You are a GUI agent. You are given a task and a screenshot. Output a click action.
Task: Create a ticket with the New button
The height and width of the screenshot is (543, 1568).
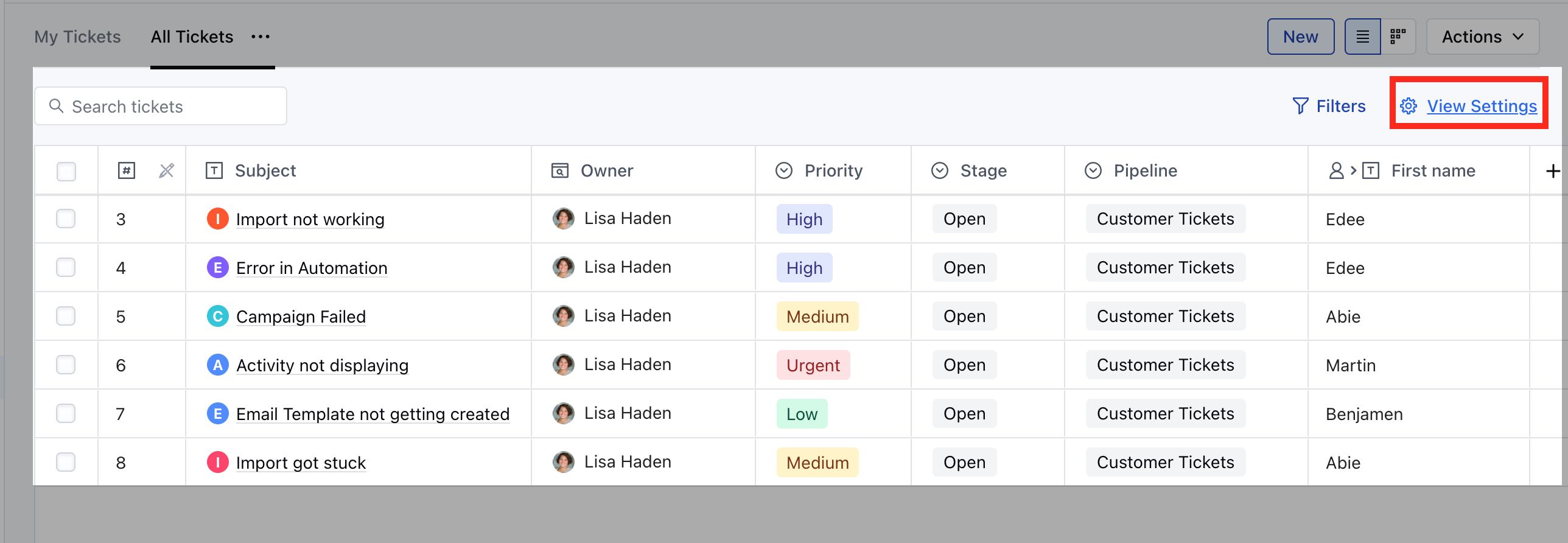pyautogui.click(x=1300, y=36)
